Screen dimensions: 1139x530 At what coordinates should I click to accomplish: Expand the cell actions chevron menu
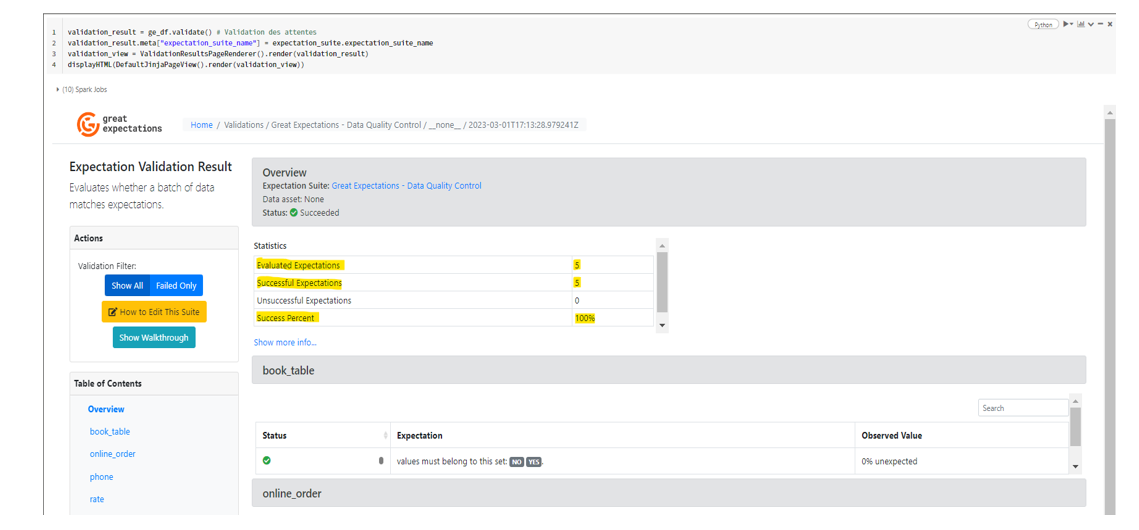[x=1091, y=25]
